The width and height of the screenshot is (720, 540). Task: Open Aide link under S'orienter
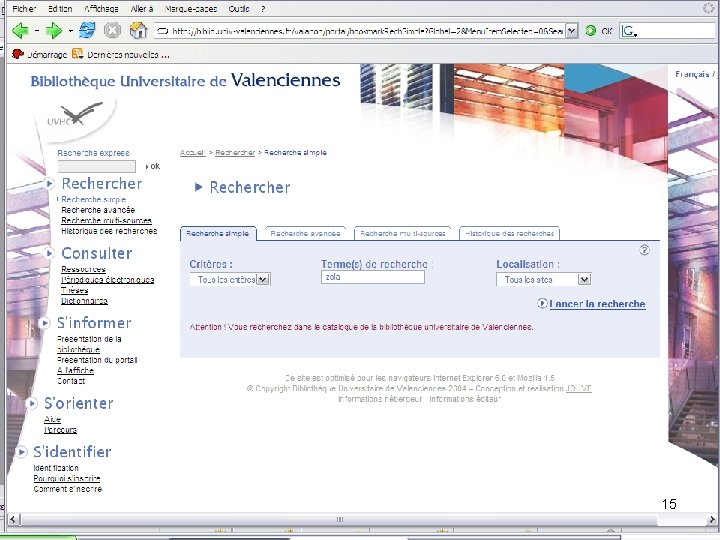tap(53, 419)
